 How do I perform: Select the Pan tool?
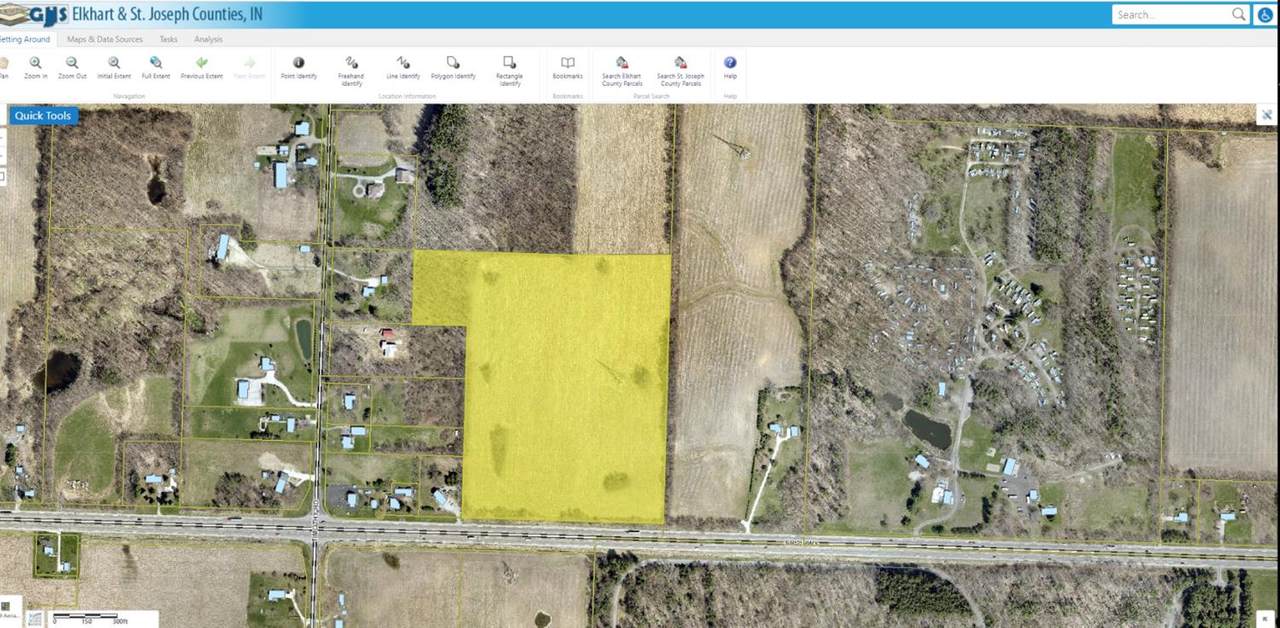click(4, 67)
